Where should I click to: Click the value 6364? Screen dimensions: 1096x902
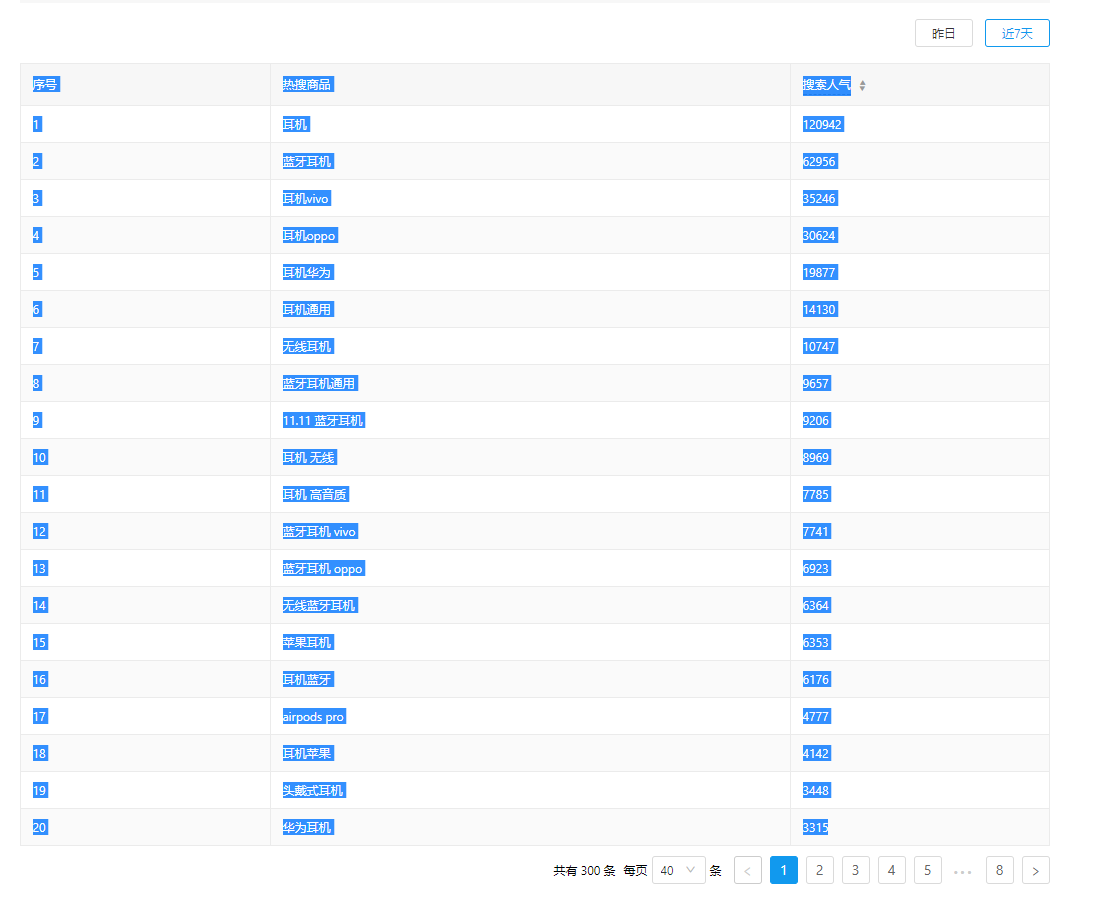pyautogui.click(x=816, y=606)
